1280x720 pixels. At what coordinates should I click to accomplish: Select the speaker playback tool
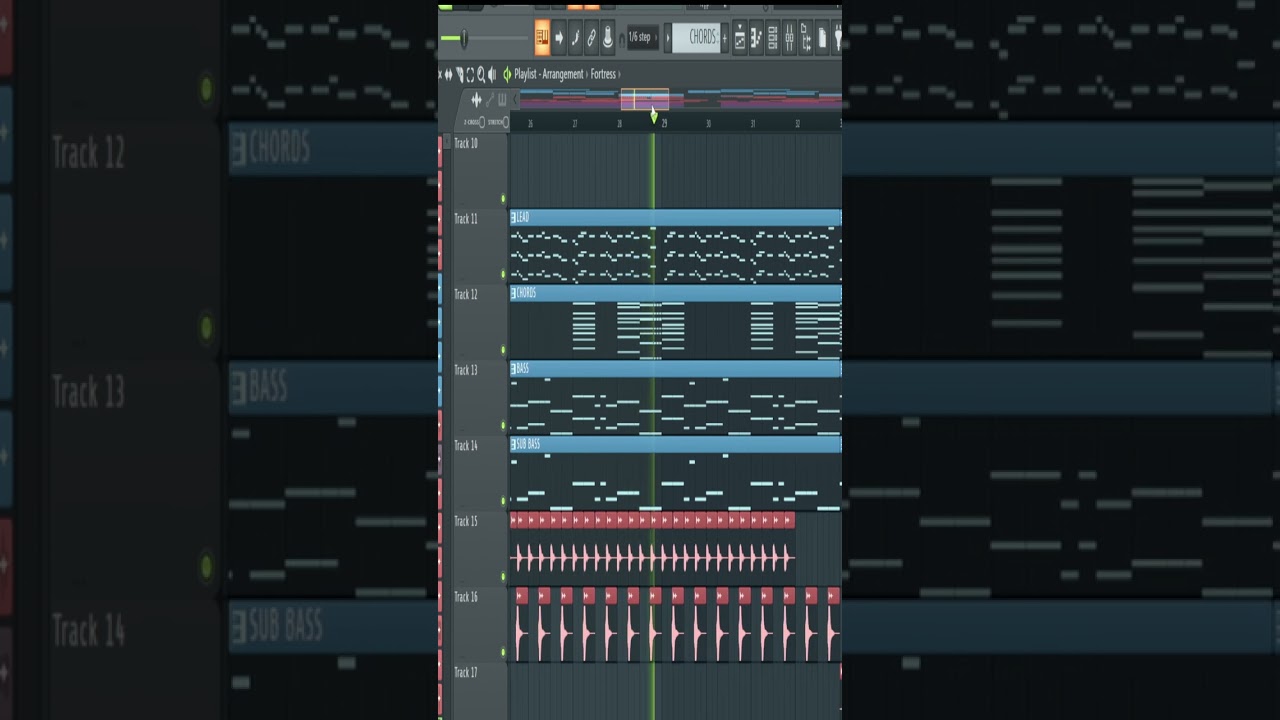click(x=492, y=75)
